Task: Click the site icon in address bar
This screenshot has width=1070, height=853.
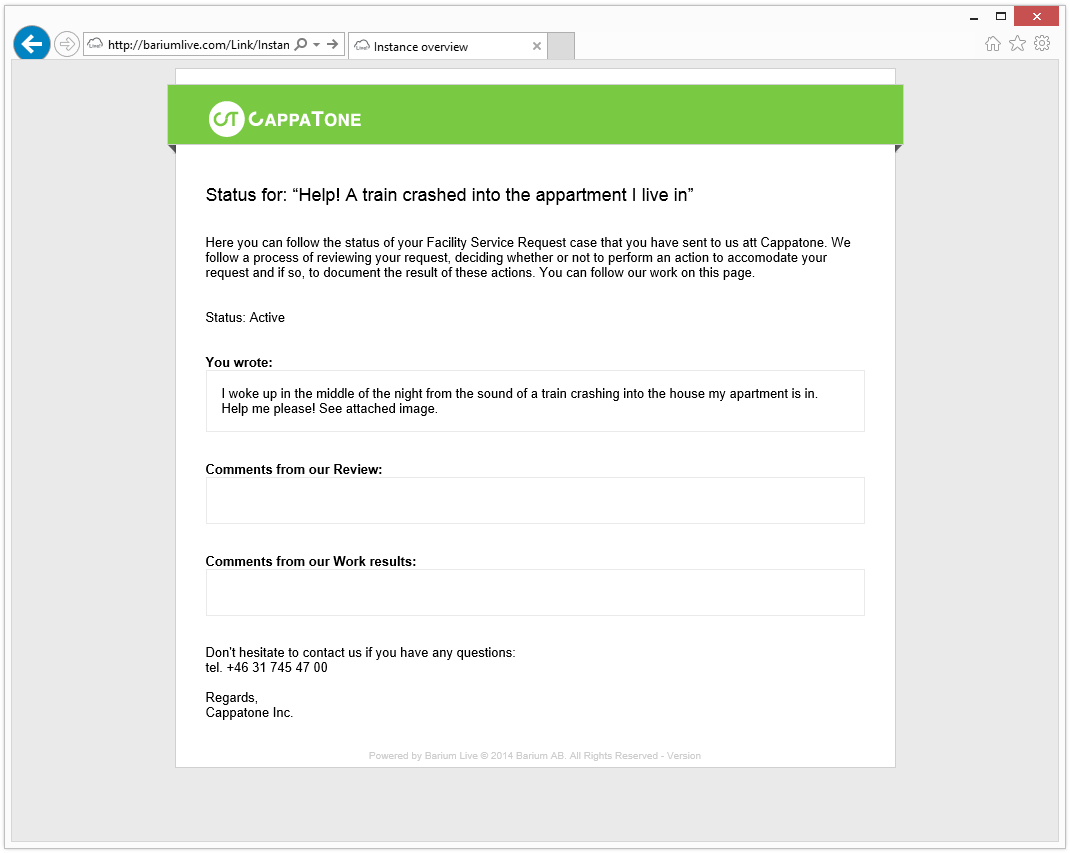Action: click(x=95, y=44)
